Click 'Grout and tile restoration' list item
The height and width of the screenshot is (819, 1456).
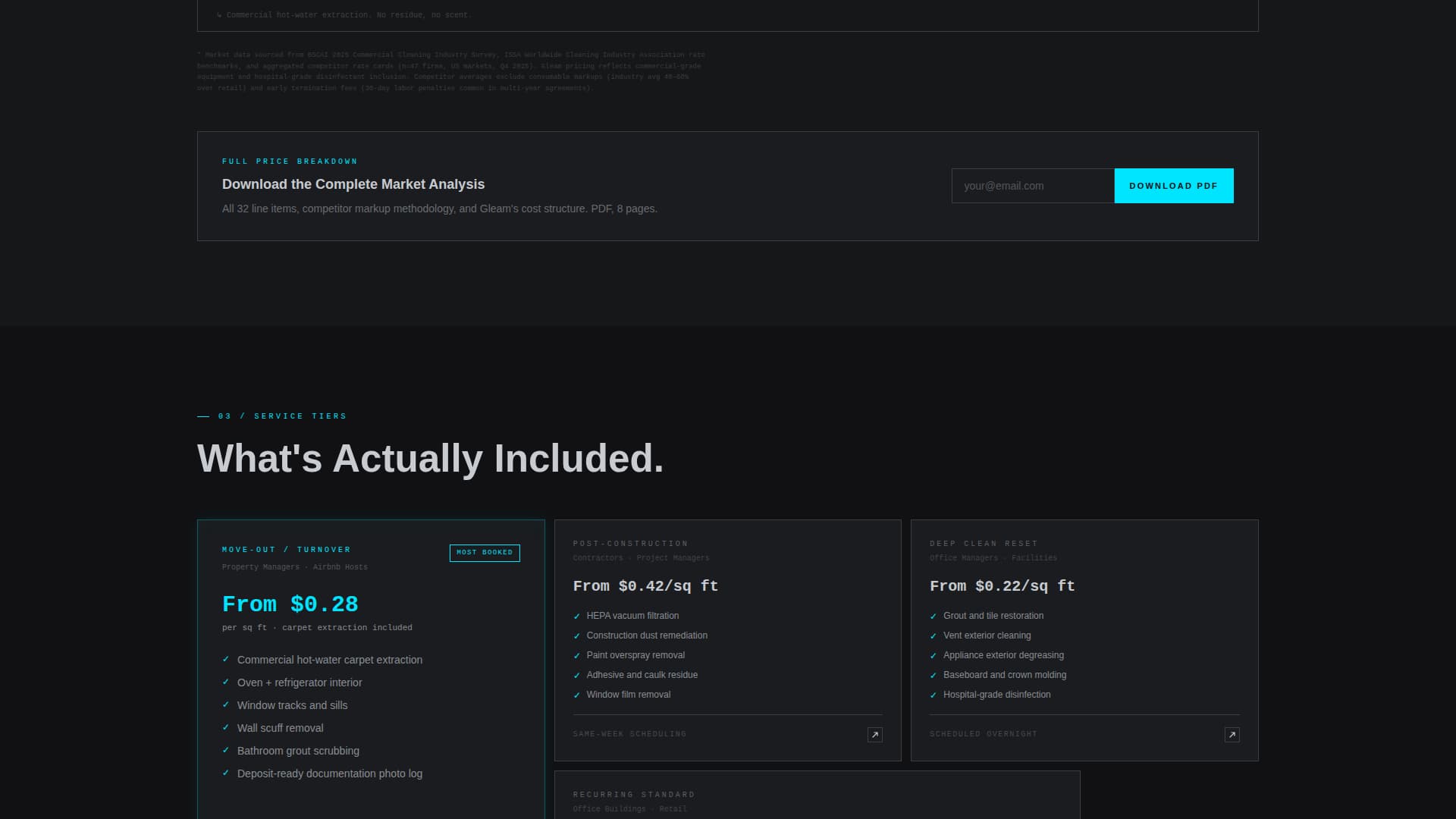(x=993, y=616)
